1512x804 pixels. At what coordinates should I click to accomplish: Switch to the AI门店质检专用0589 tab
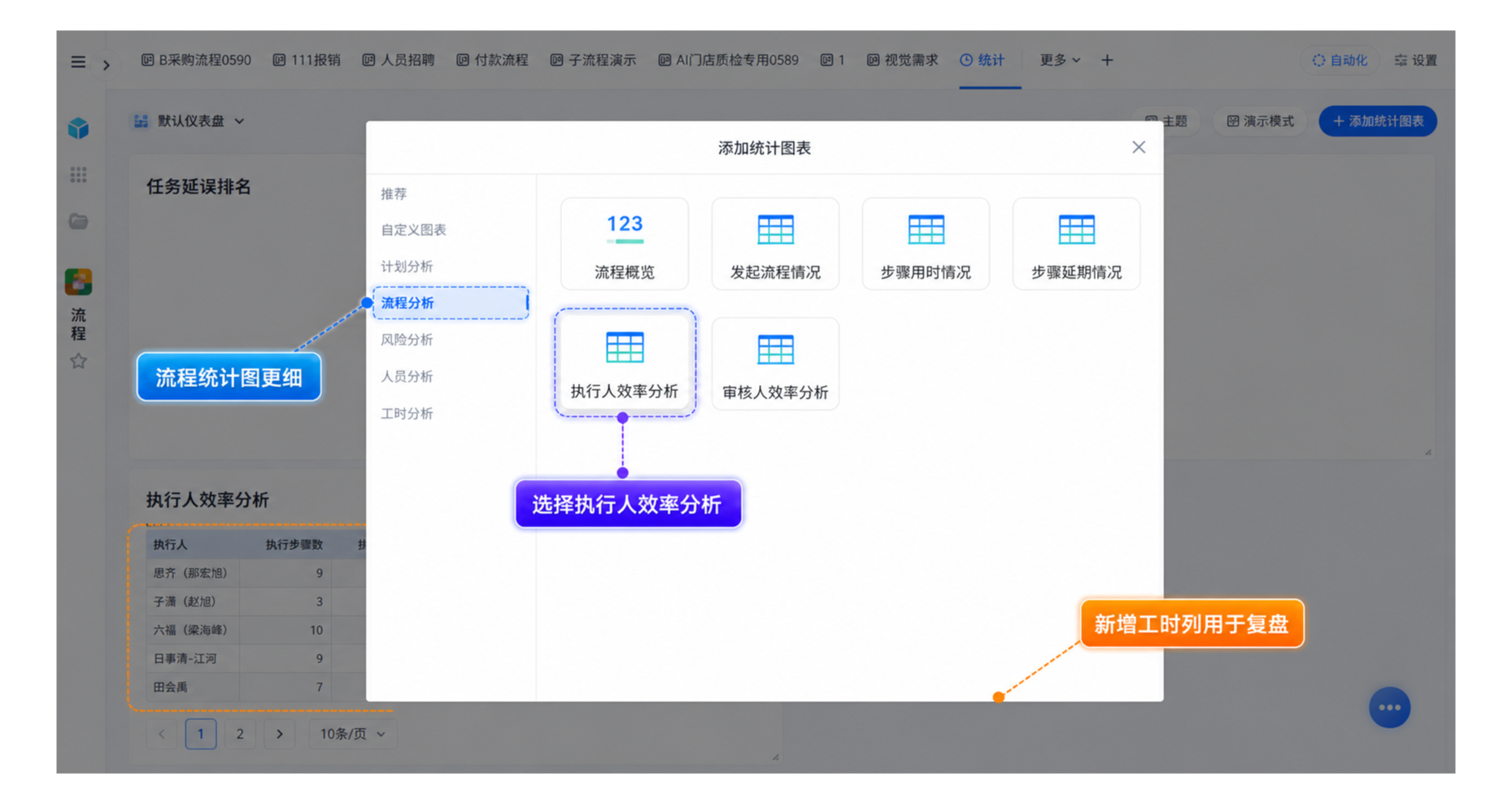click(x=728, y=60)
